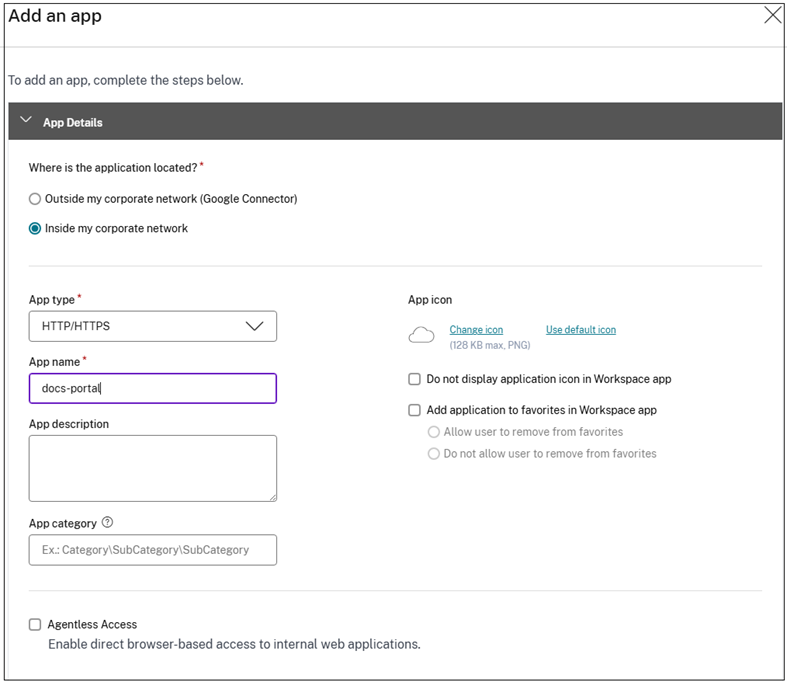Click '(128 KB max, PNG)' hint text

pyautogui.click(x=490, y=345)
